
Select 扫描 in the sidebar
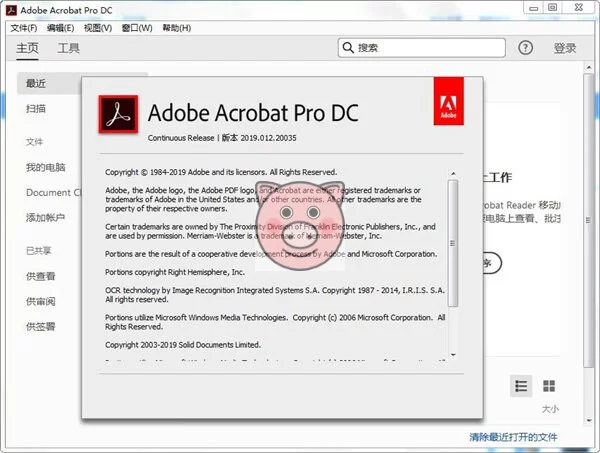36,109
